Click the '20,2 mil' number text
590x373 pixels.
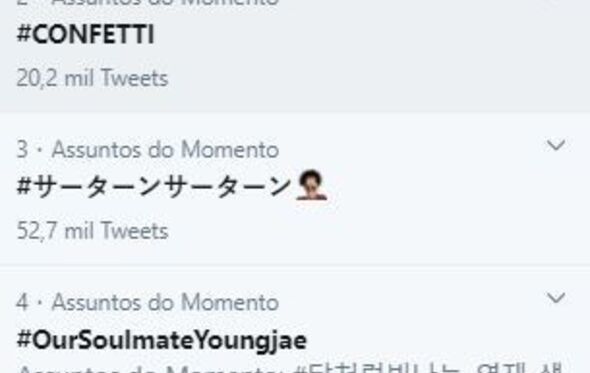coord(55,78)
